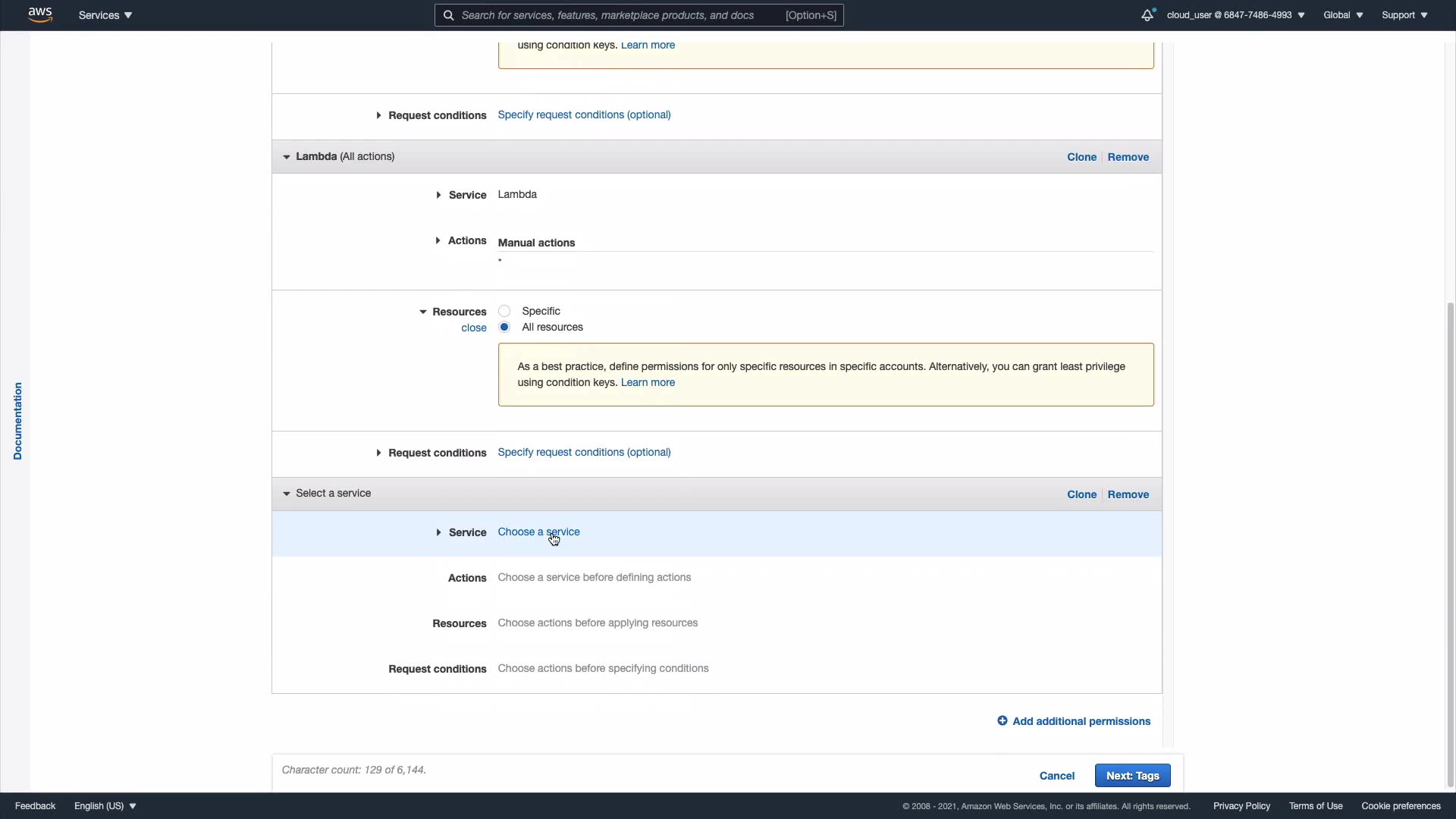Screen dimensions: 1456x819
Task: Open the Global region dropdown
Action: point(1343,15)
